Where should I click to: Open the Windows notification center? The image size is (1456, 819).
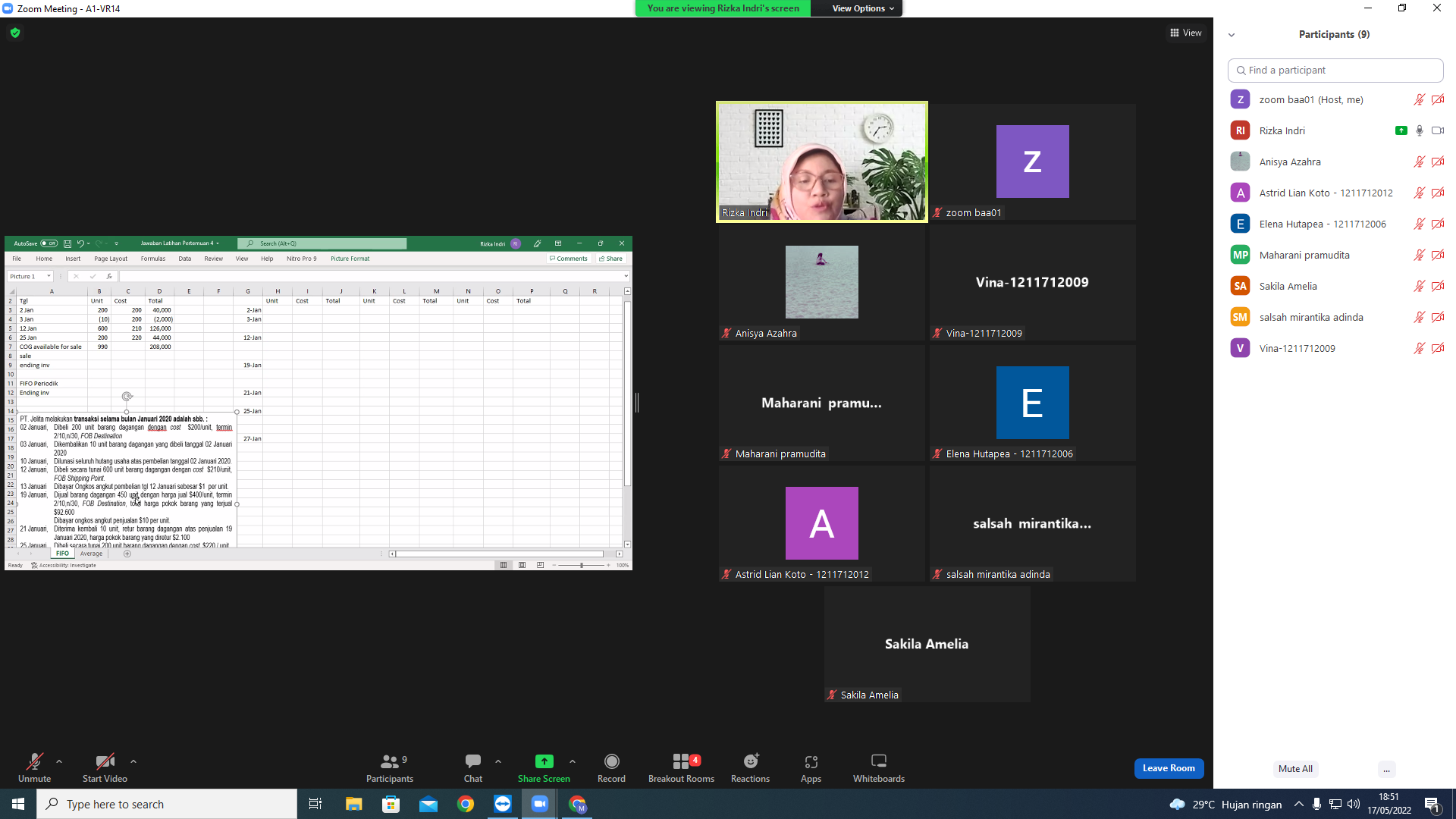click(1432, 804)
